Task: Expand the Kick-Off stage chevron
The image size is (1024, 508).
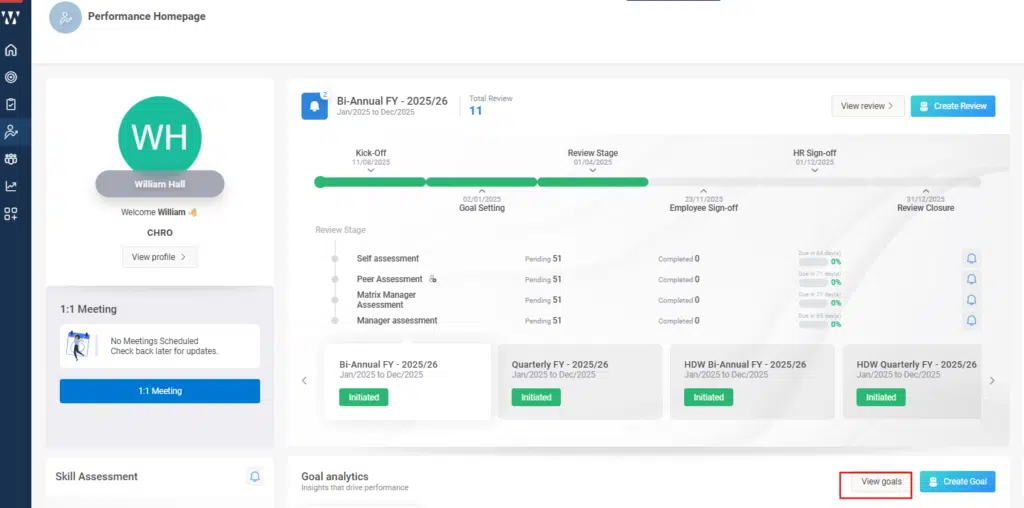Action: 371,170
